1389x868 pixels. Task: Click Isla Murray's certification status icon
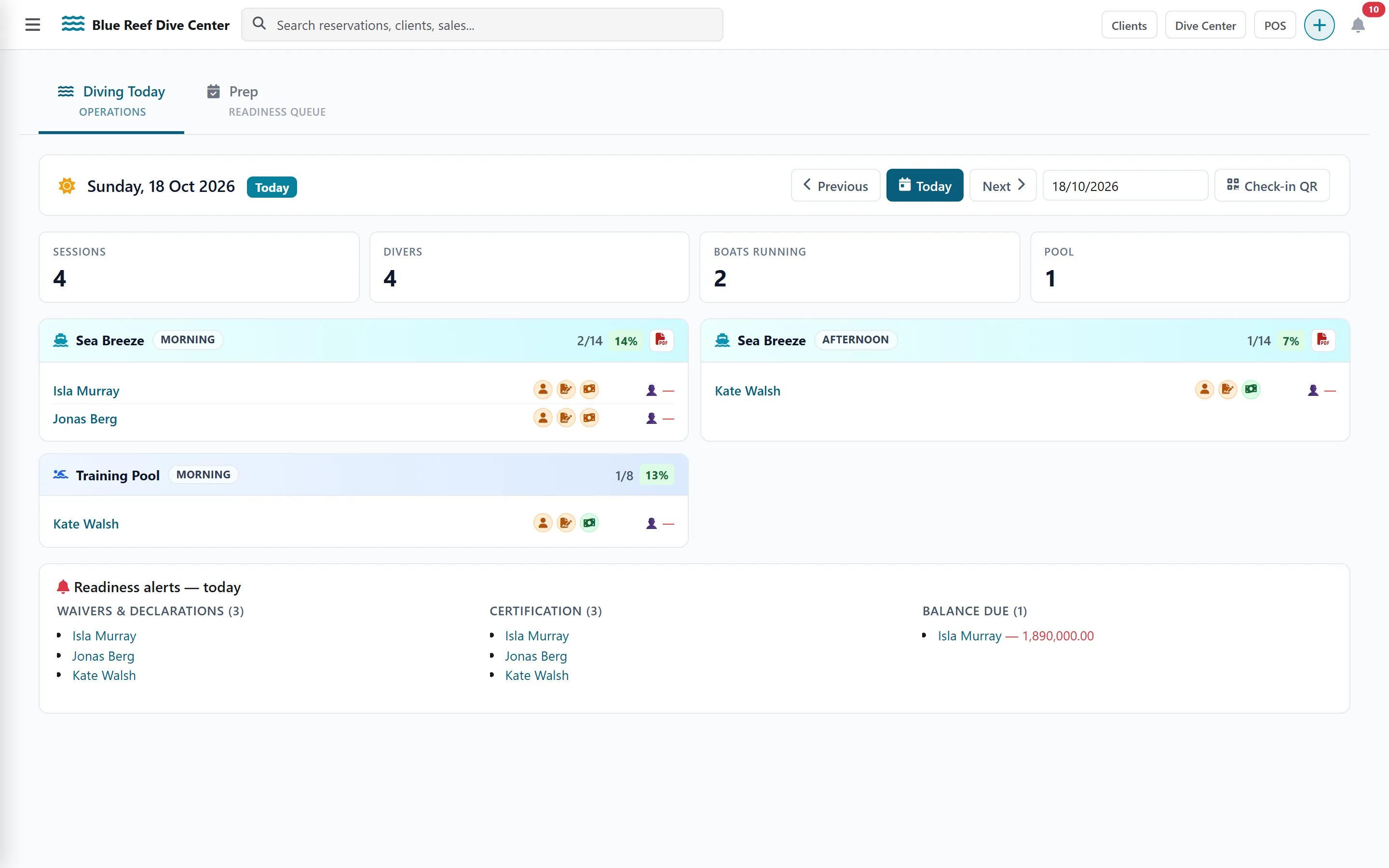tap(543, 390)
